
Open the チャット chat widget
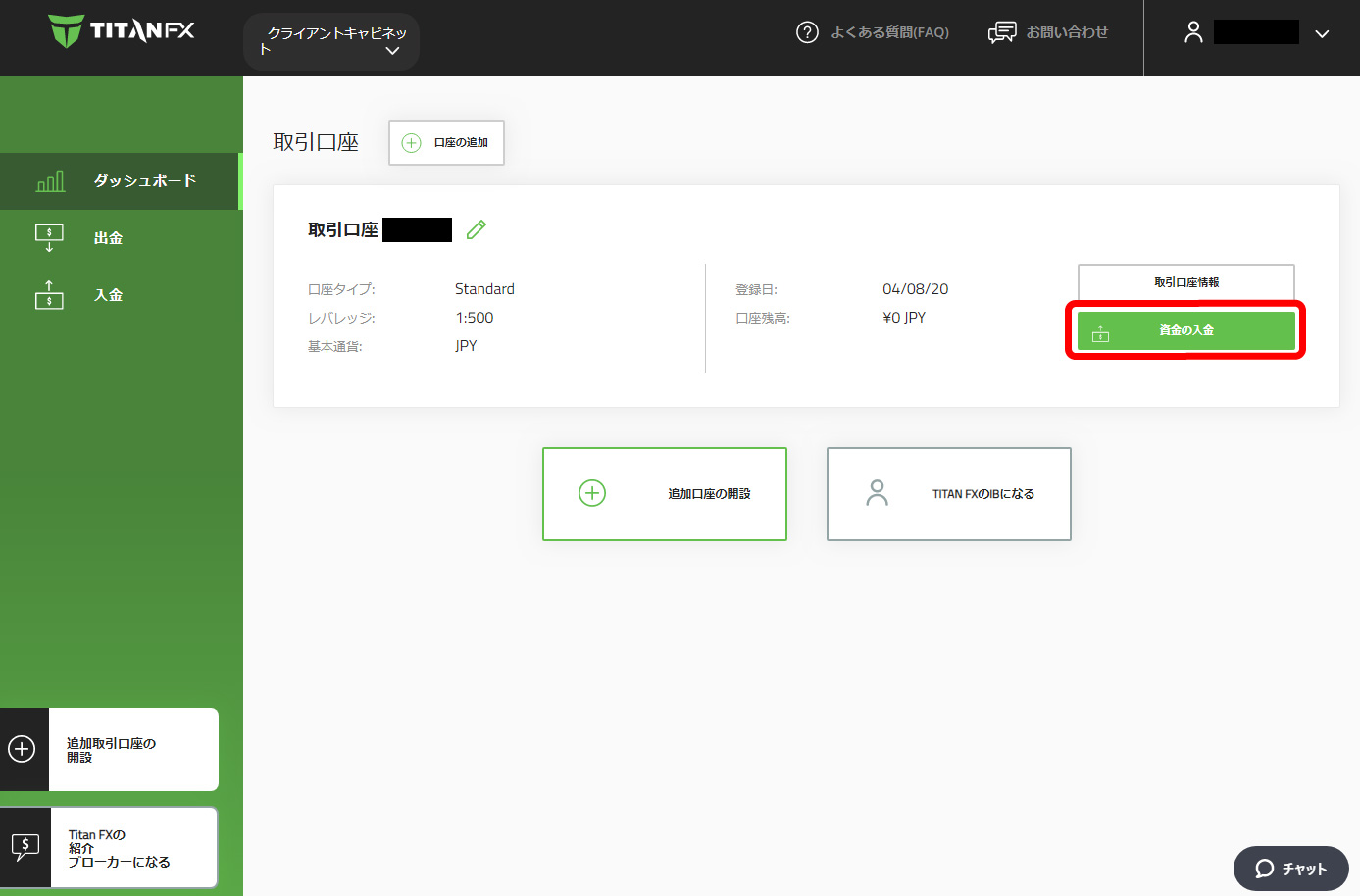[1291, 869]
